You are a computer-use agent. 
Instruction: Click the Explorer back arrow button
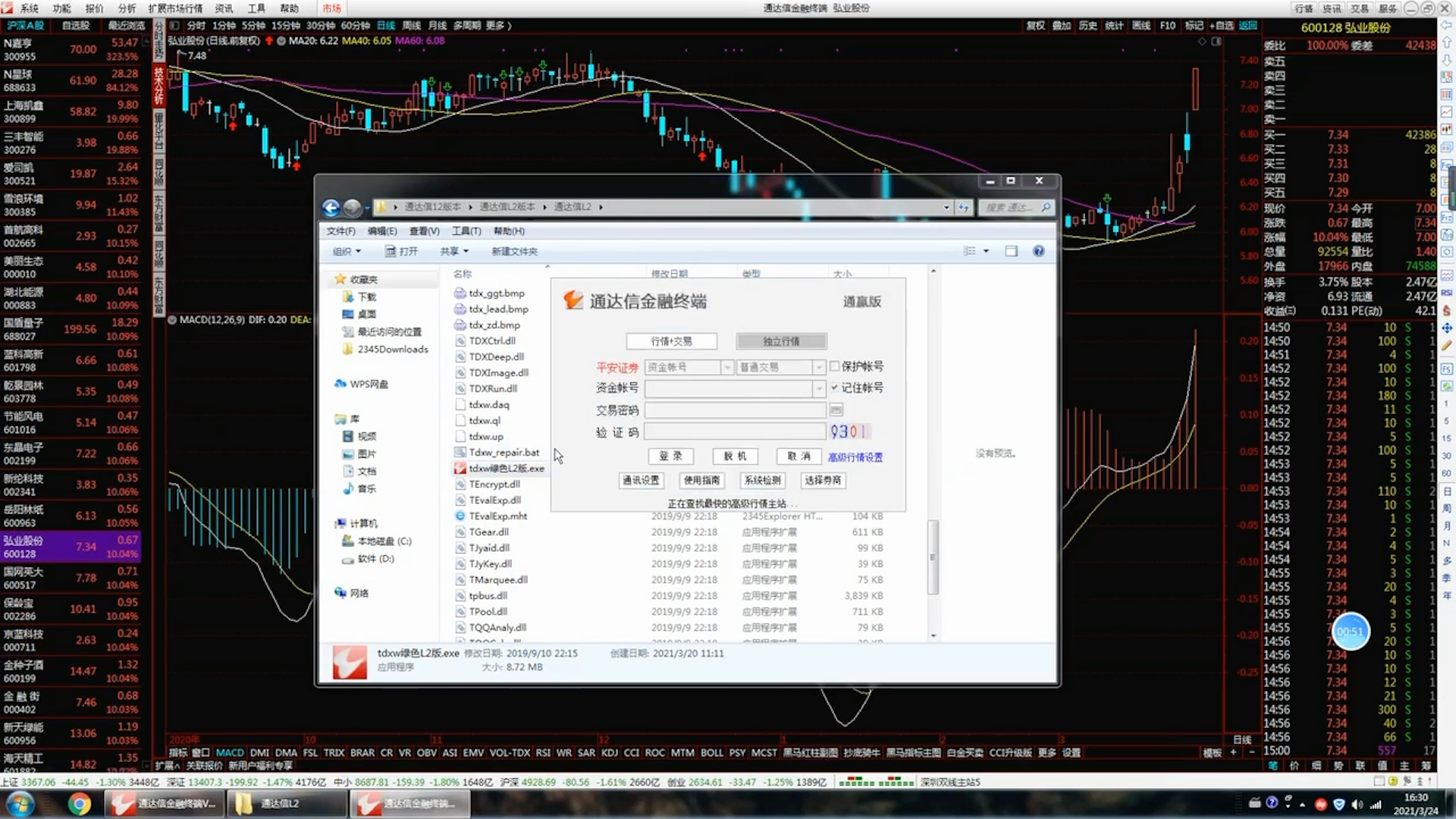[331, 207]
